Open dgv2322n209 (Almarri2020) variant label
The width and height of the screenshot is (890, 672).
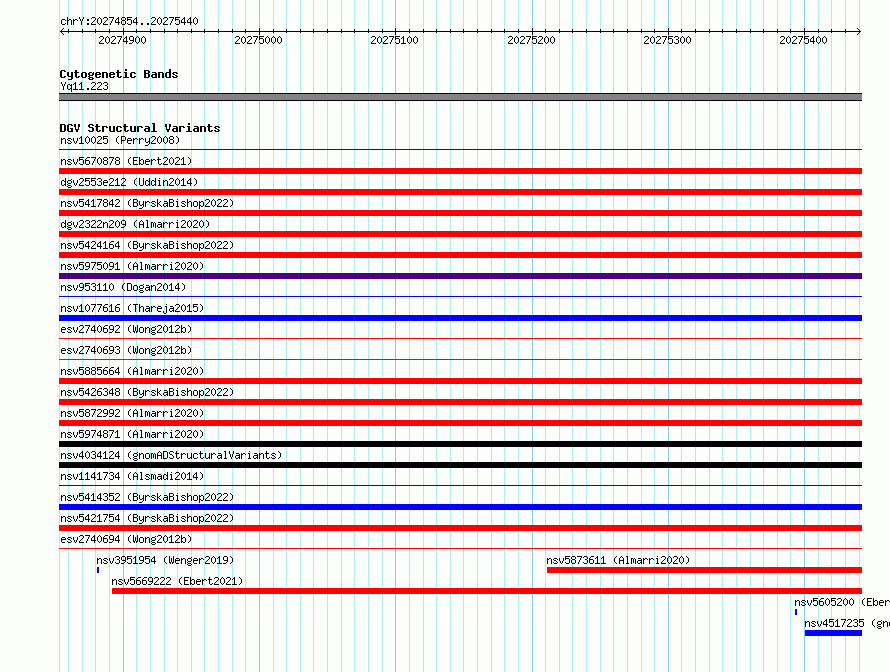pos(135,224)
